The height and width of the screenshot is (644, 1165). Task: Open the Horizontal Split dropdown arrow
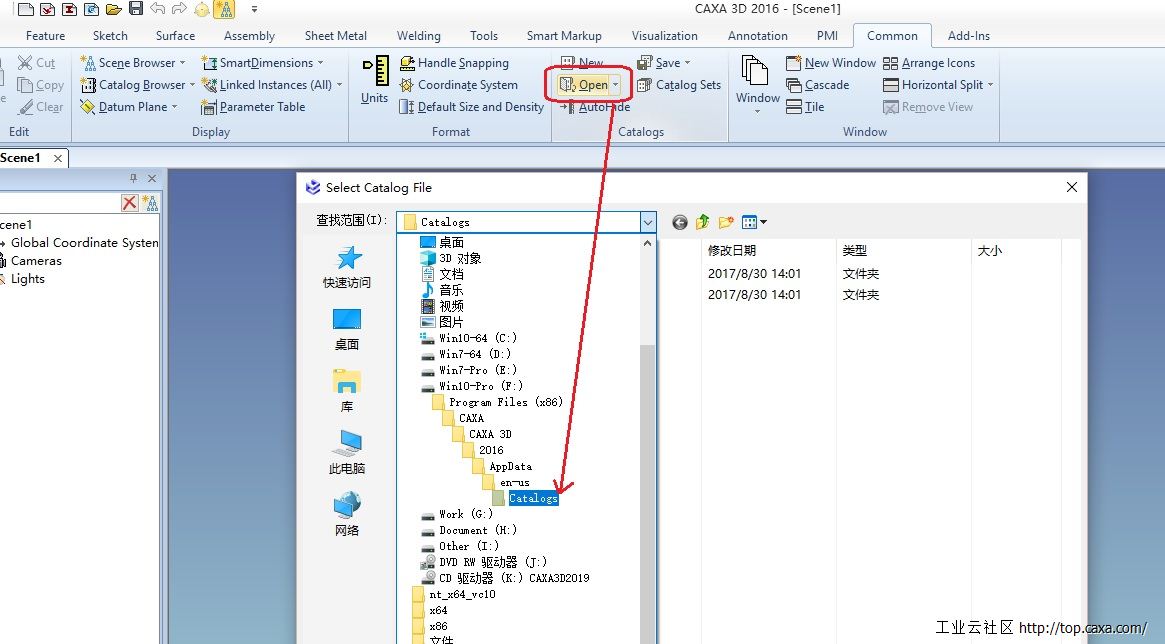990,85
